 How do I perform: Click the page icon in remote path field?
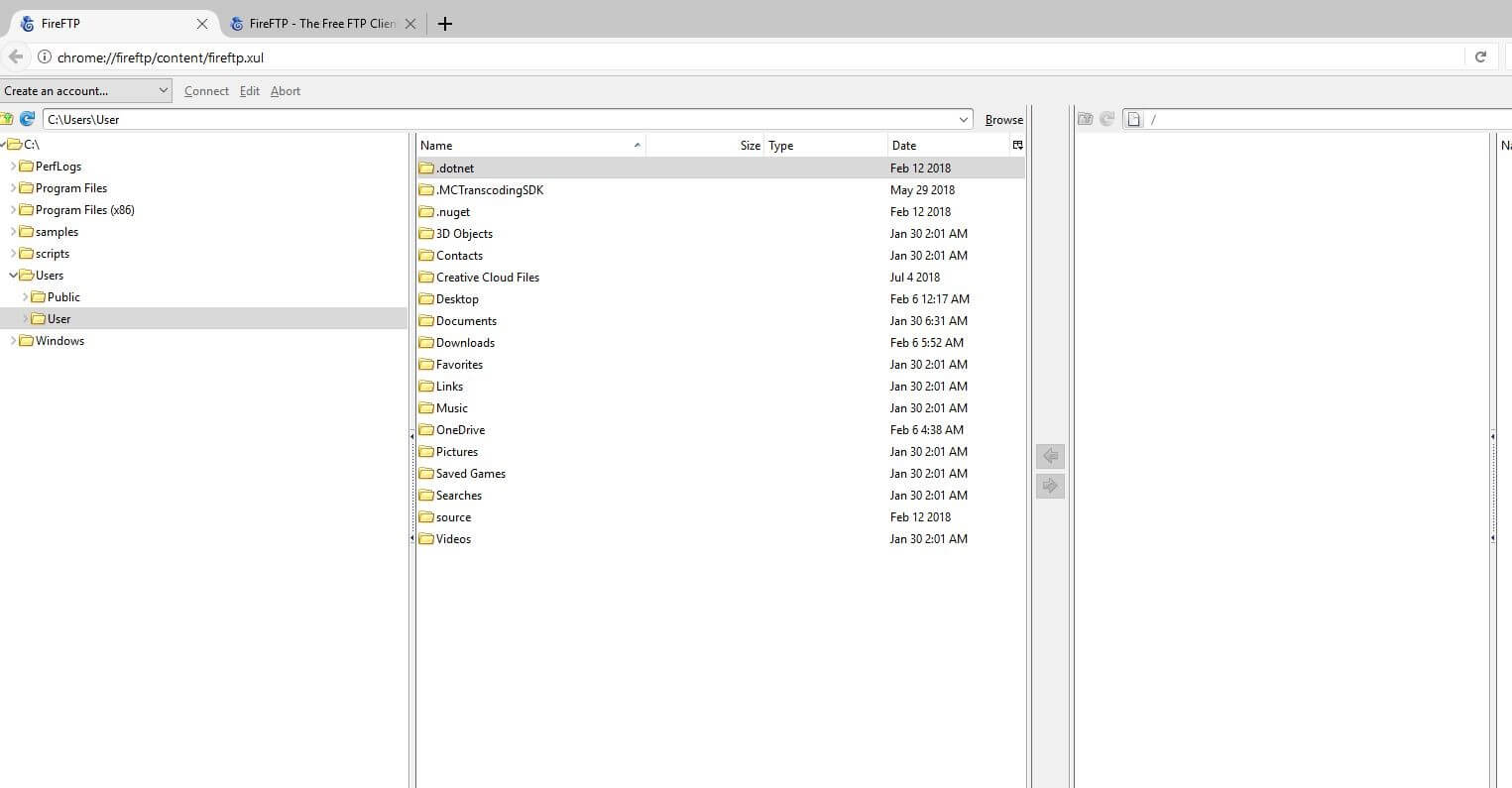coord(1134,119)
